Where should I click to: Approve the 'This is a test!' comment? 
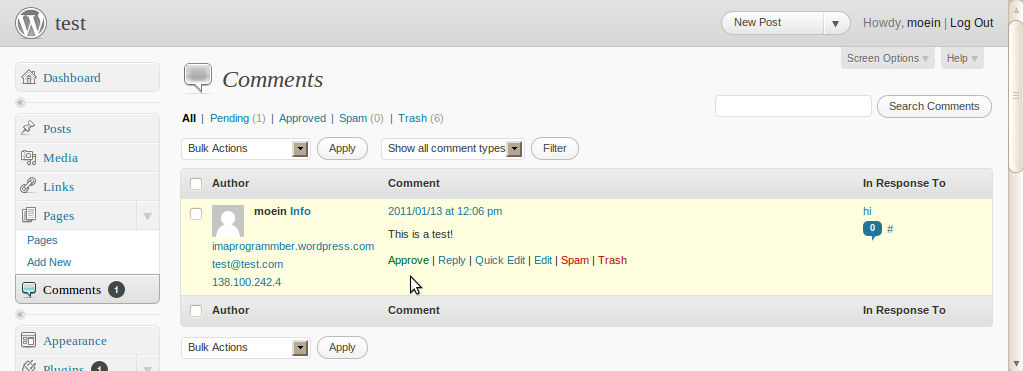coord(408,260)
